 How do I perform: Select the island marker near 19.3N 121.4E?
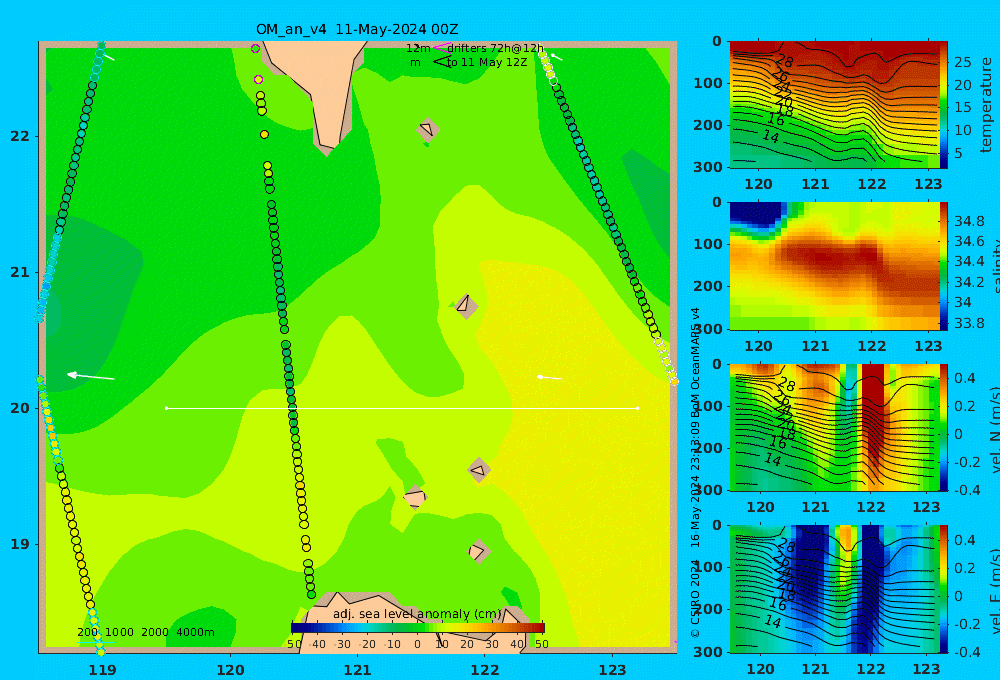pyautogui.click(x=415, y=498)
